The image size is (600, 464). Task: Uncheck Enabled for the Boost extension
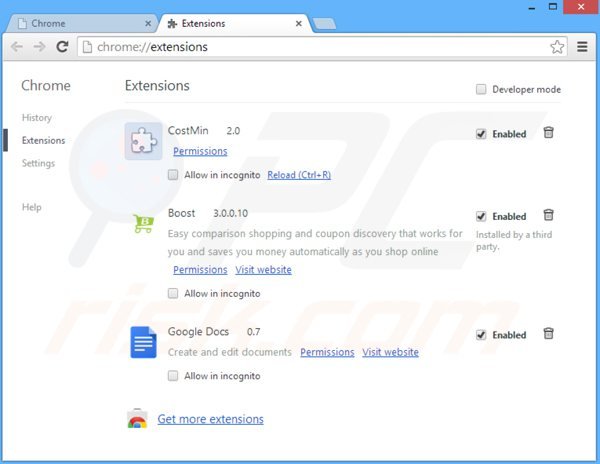(481, 217)
